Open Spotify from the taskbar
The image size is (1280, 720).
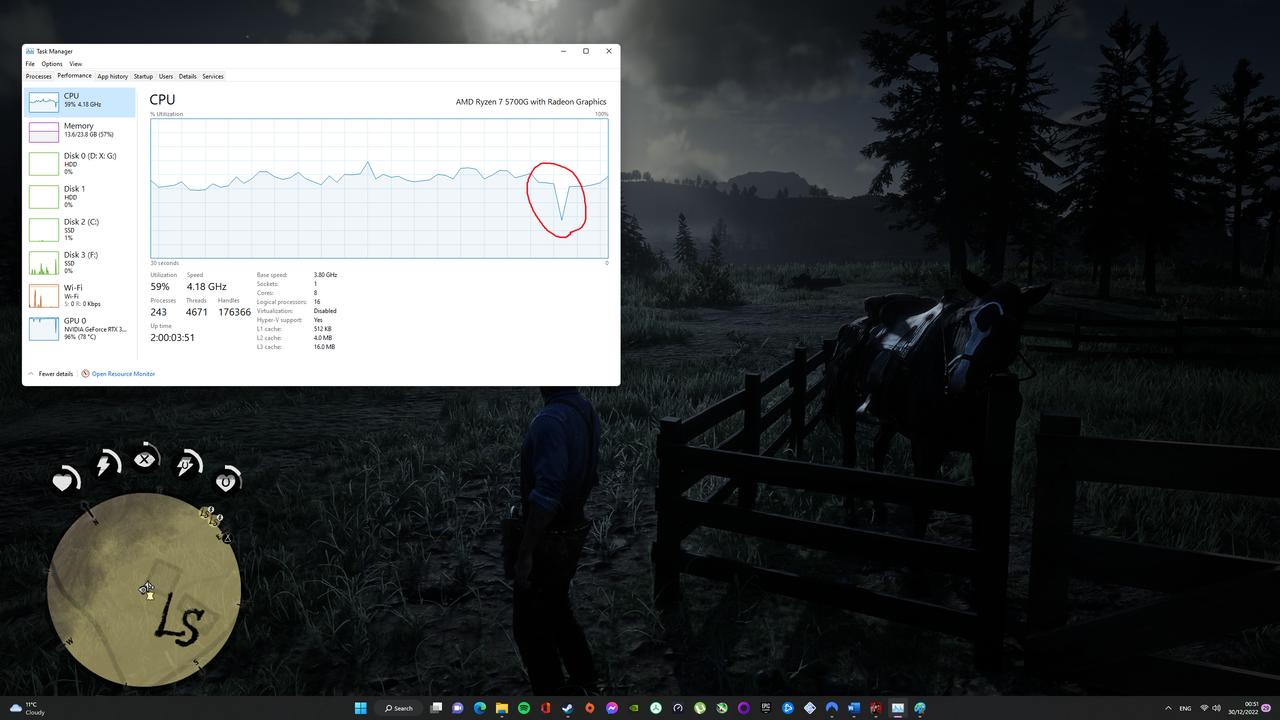click(x=524, y=708)
